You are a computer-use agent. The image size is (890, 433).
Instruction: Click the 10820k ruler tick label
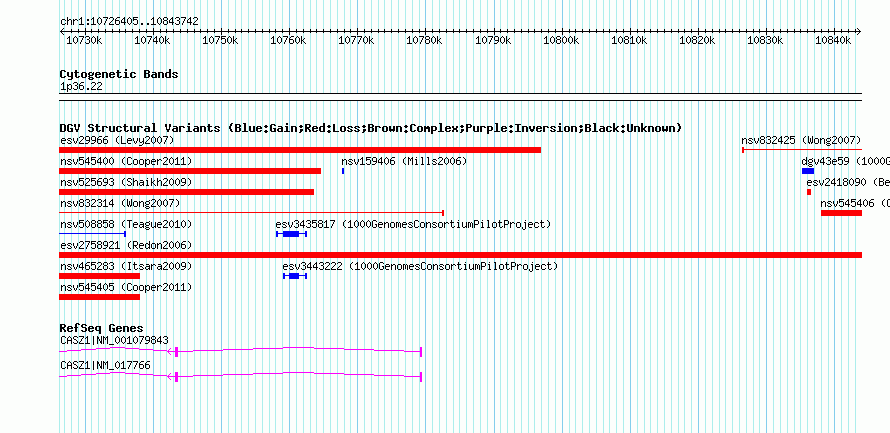click(697, 40)
